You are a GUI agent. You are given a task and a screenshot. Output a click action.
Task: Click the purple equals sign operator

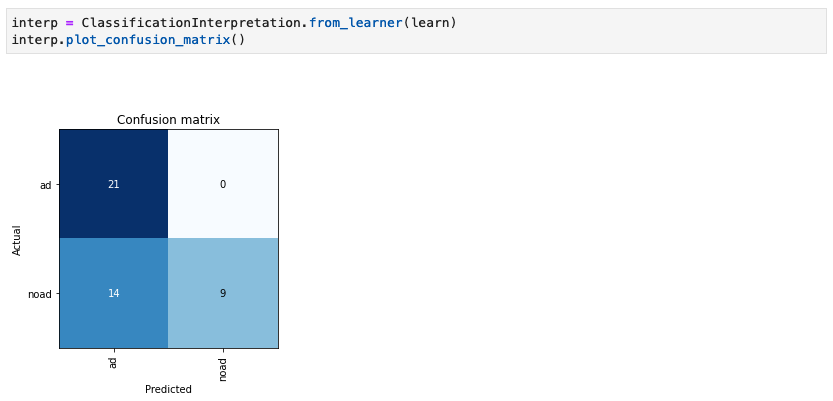pos(70,23)
